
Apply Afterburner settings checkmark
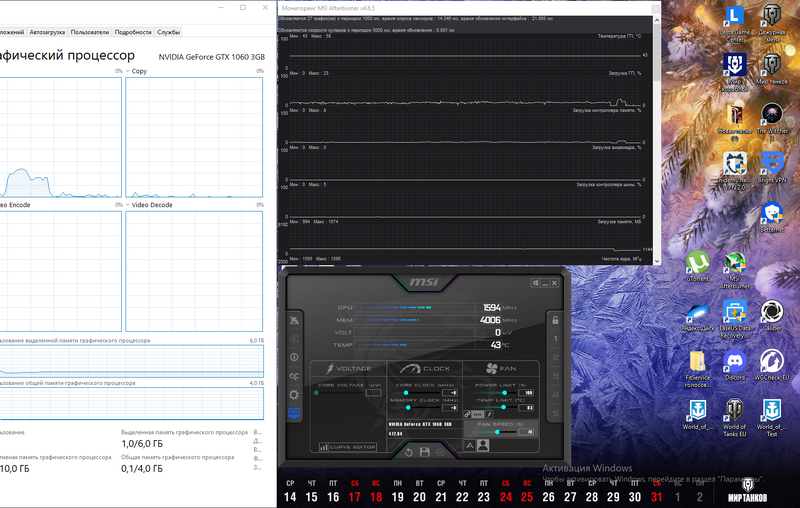pyautogui.click(x=440, y=452)
